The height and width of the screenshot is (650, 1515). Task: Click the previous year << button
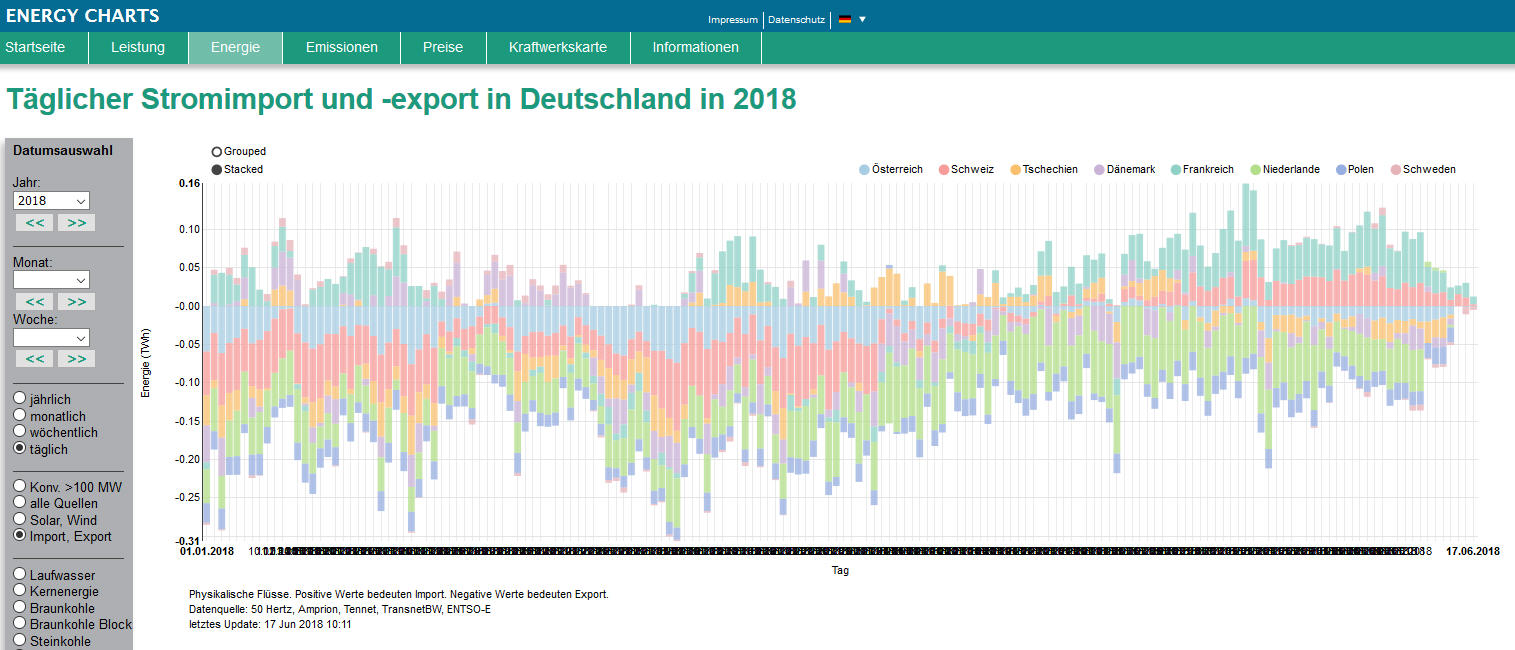32,222
